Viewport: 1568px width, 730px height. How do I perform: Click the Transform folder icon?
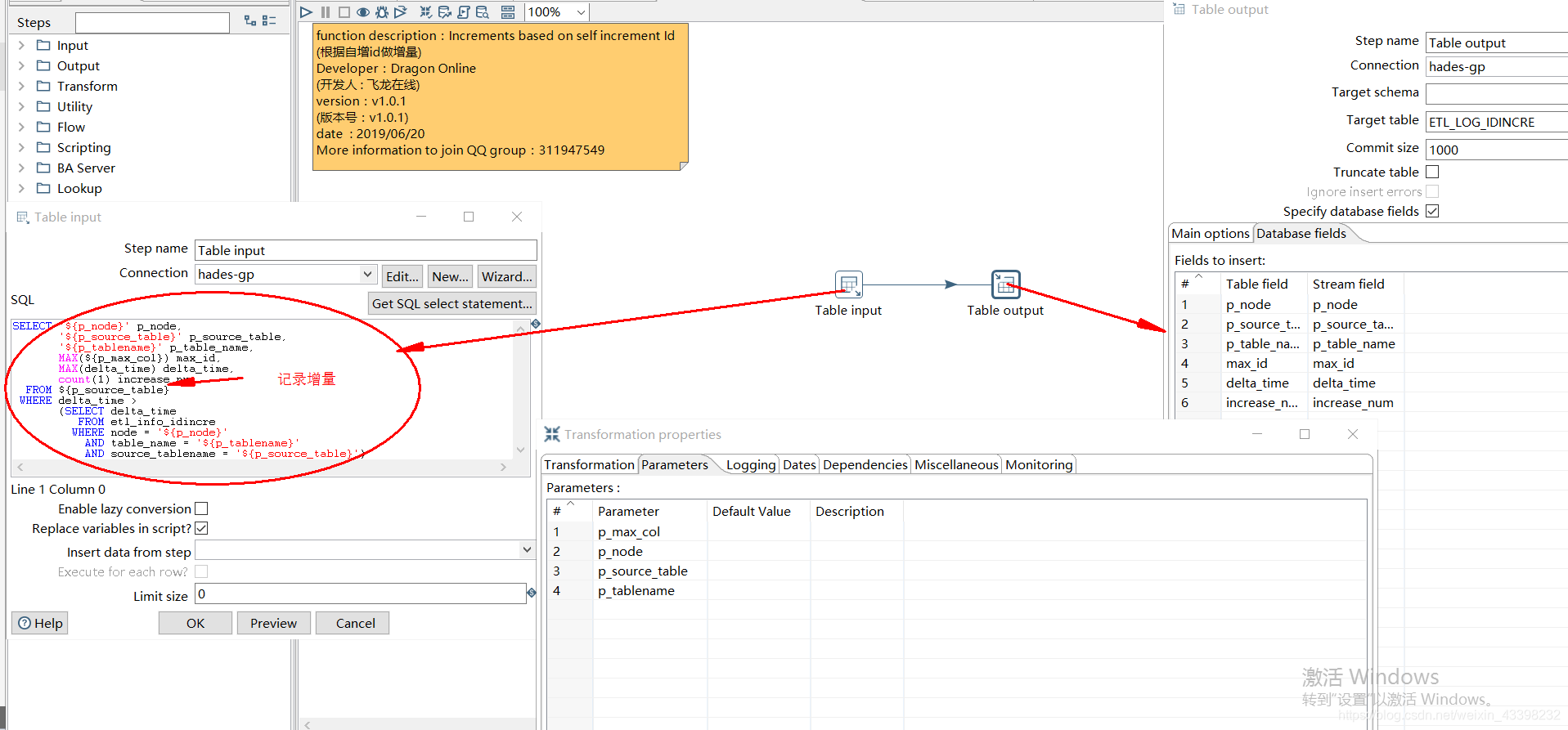[44, 87]
